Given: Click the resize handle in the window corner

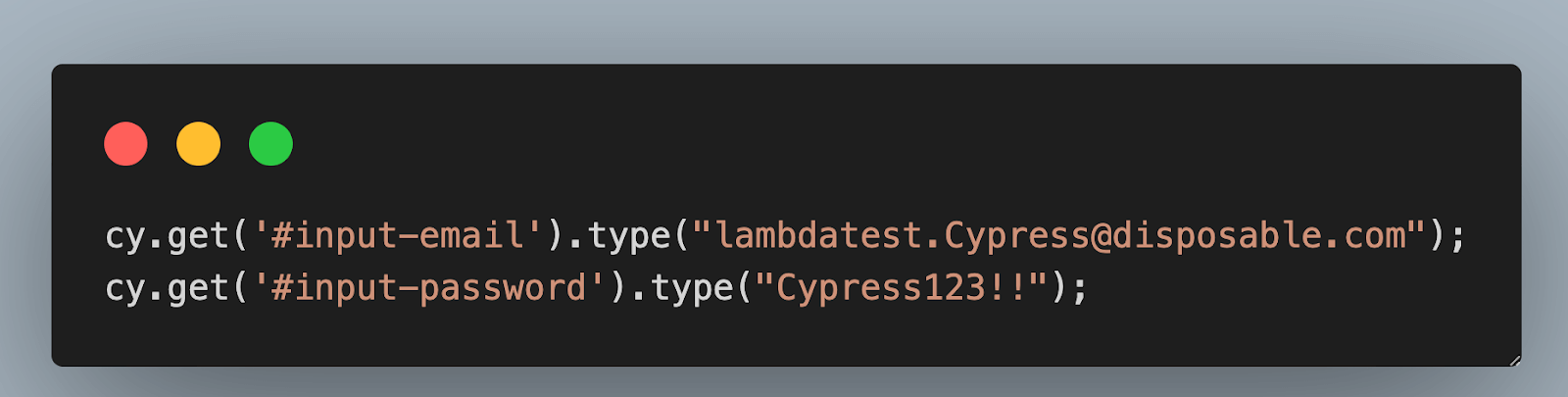Looking at the screenshot, I should [1514, 360].
